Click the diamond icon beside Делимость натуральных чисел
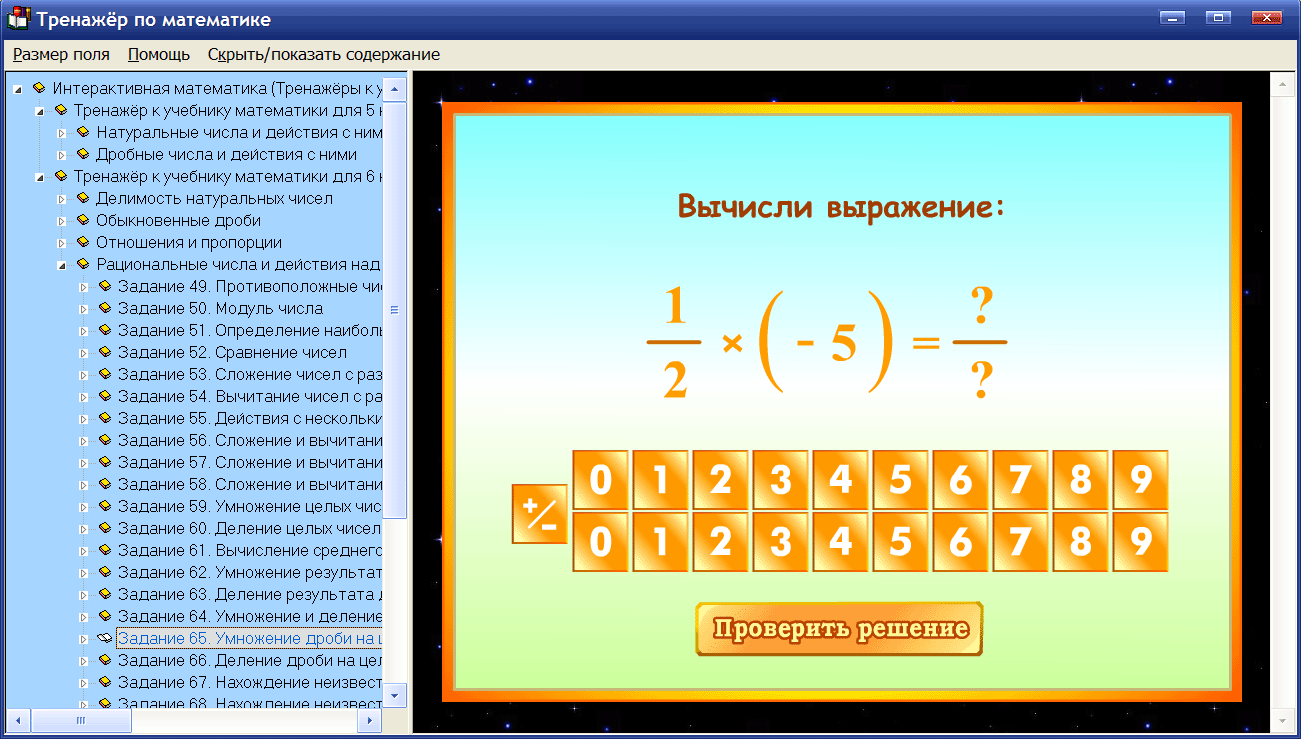The image size is (1301, 739). 83,198
